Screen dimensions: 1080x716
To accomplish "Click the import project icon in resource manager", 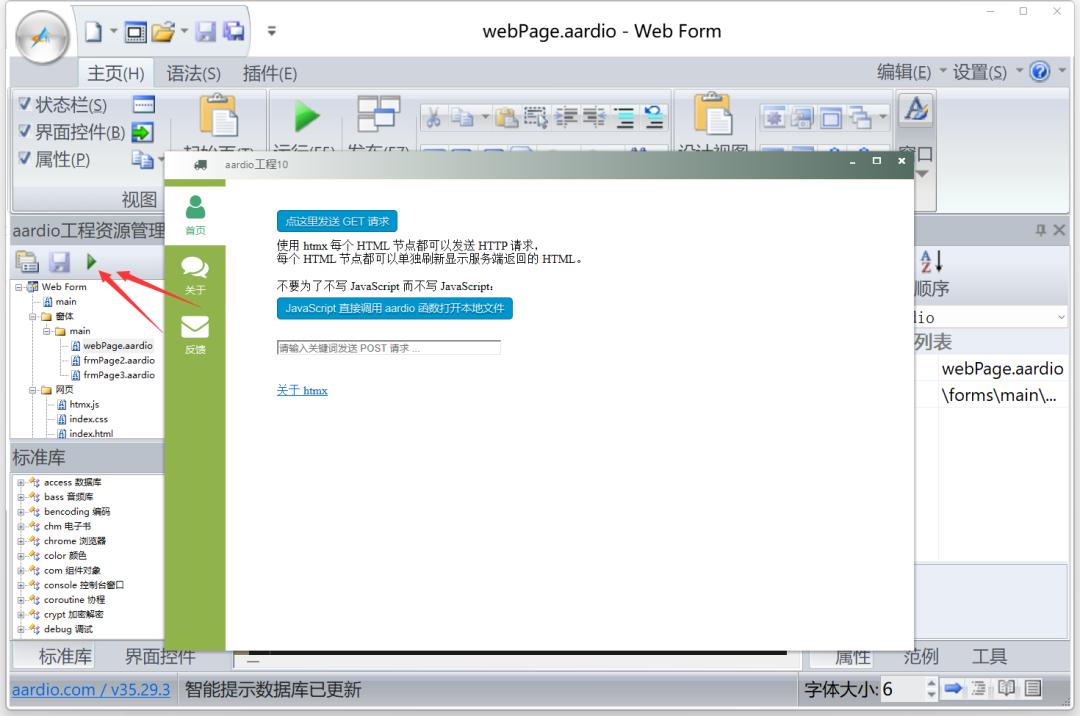I will click(27, 262).
